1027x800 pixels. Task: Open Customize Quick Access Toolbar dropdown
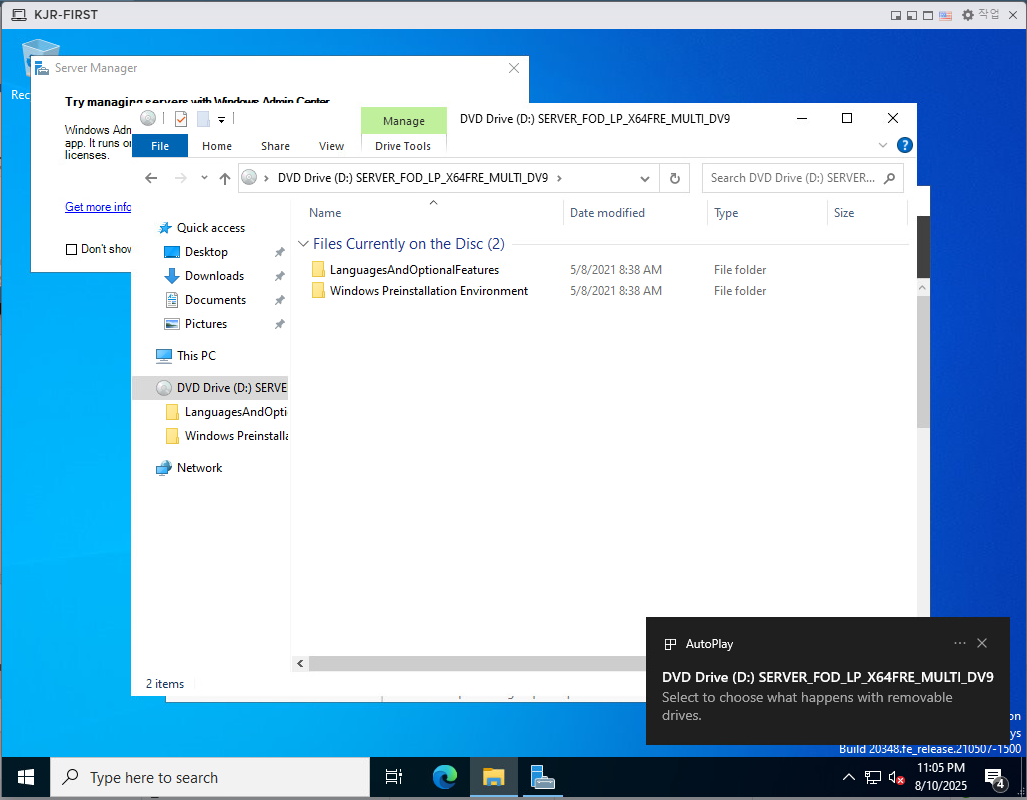[x=221, y=119]
